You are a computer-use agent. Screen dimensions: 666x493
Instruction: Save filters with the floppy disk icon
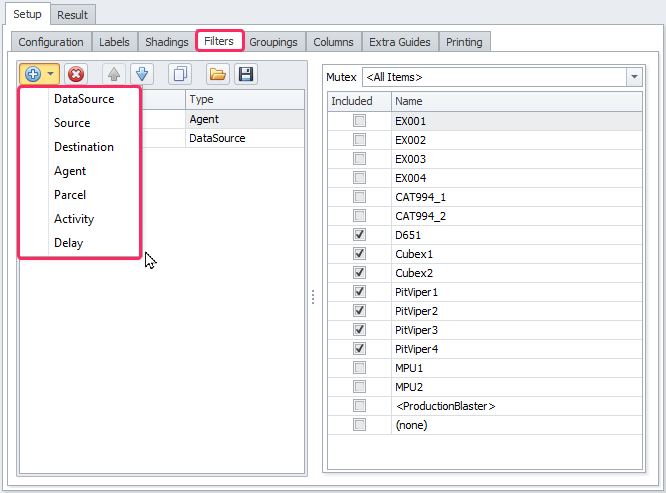pos(244,74)
